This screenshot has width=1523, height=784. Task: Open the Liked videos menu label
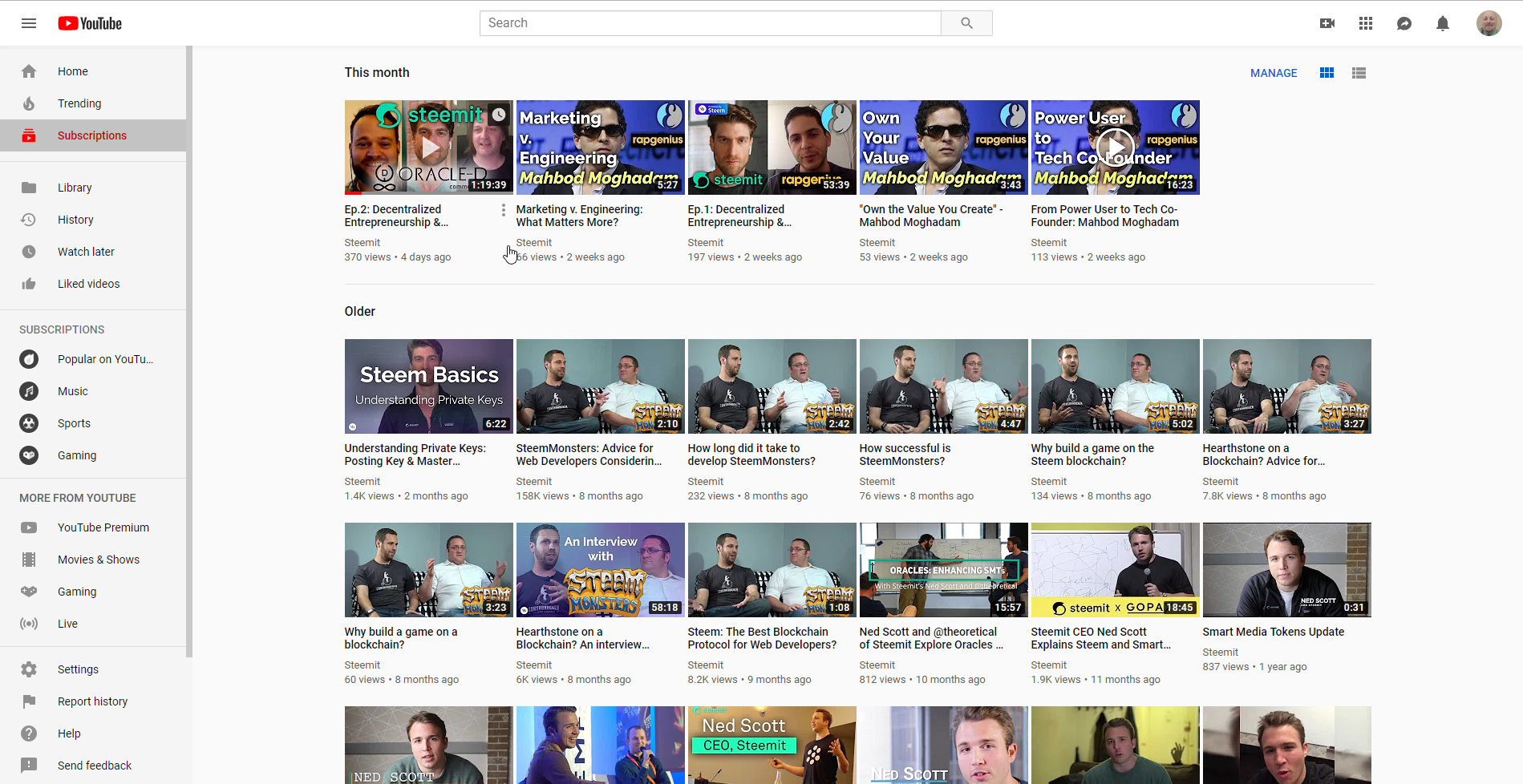coord(88,284)
